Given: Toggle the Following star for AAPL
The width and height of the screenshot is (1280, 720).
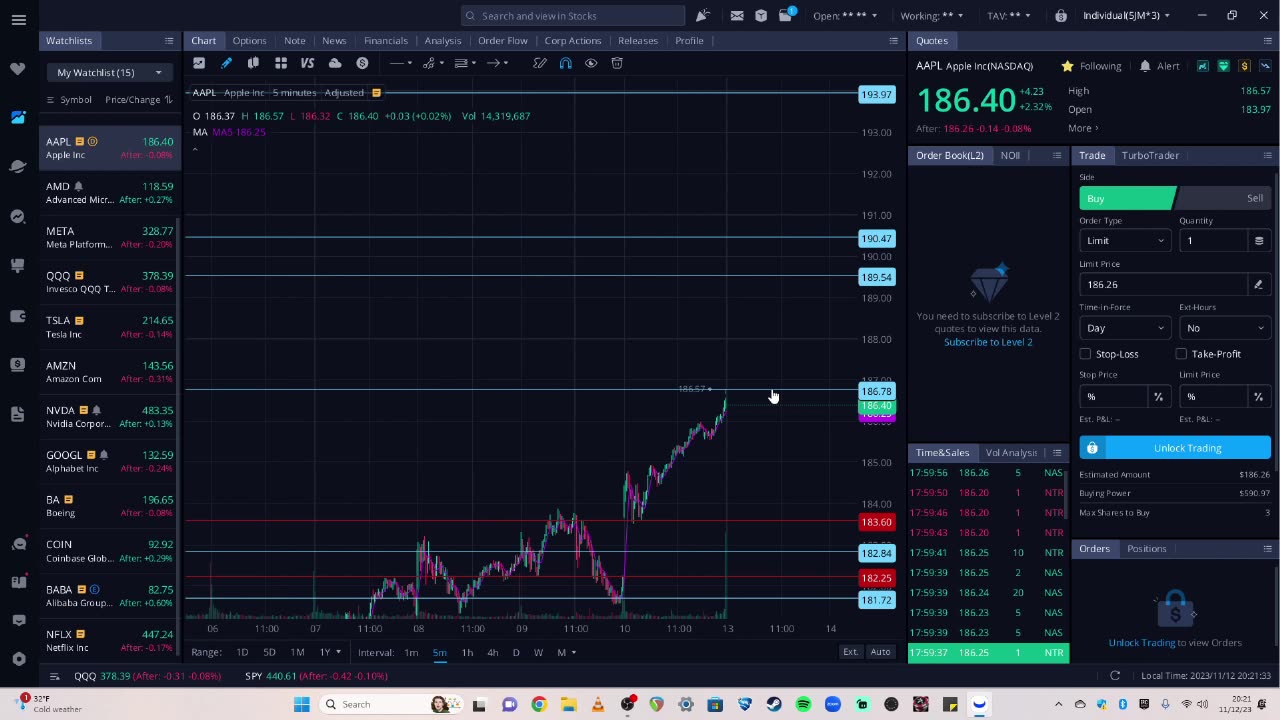Looking at the screenshot, I should (x=1067, y=66).
